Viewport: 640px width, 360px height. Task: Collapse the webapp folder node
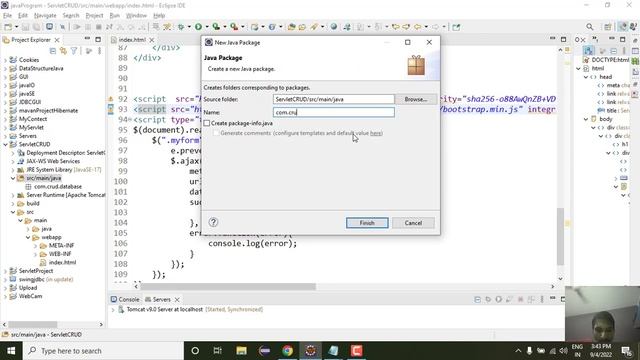click(x=28, y=237)
